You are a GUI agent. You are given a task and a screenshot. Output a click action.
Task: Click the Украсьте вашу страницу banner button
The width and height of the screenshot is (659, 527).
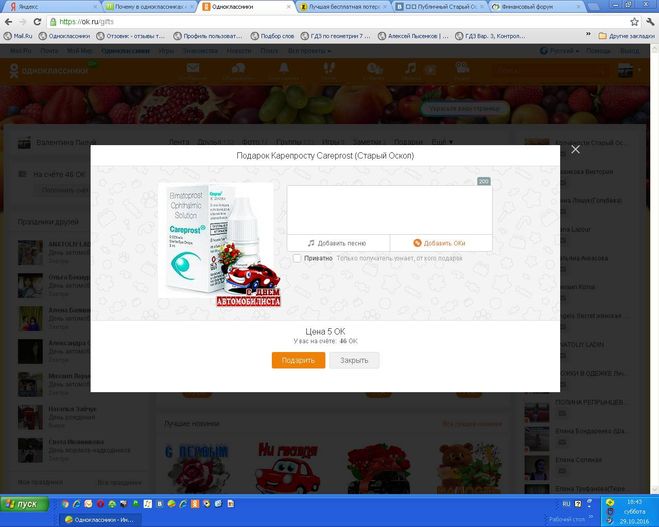point(465,109)
